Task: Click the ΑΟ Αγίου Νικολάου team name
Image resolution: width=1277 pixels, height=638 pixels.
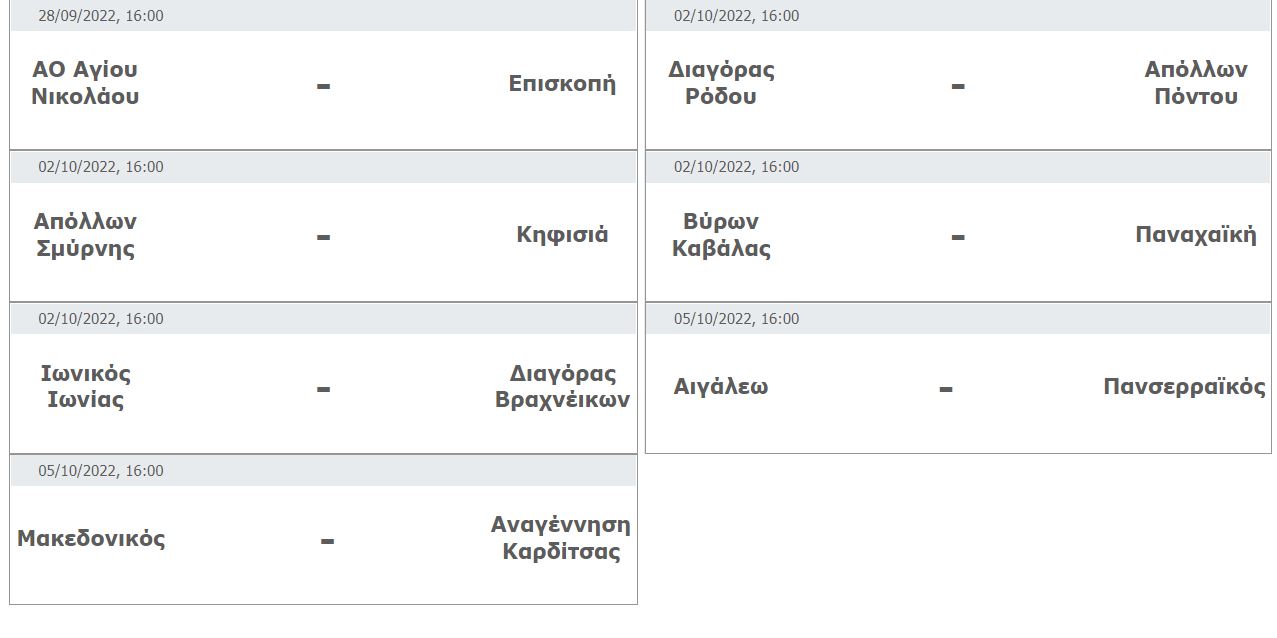Action: (x=85, y=83)
